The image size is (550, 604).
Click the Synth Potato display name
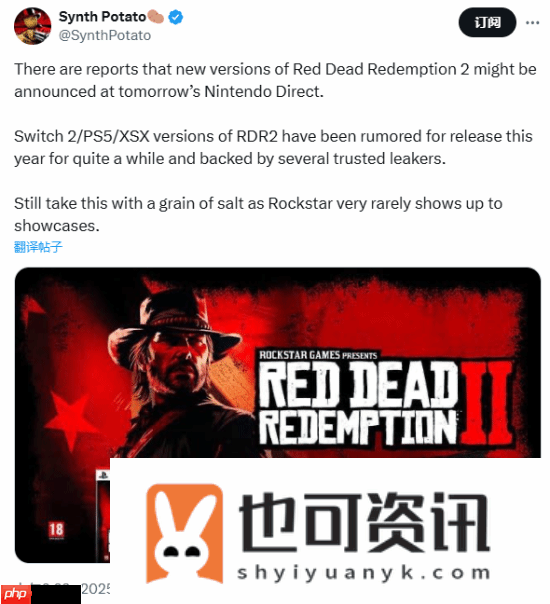coord(102,17)
